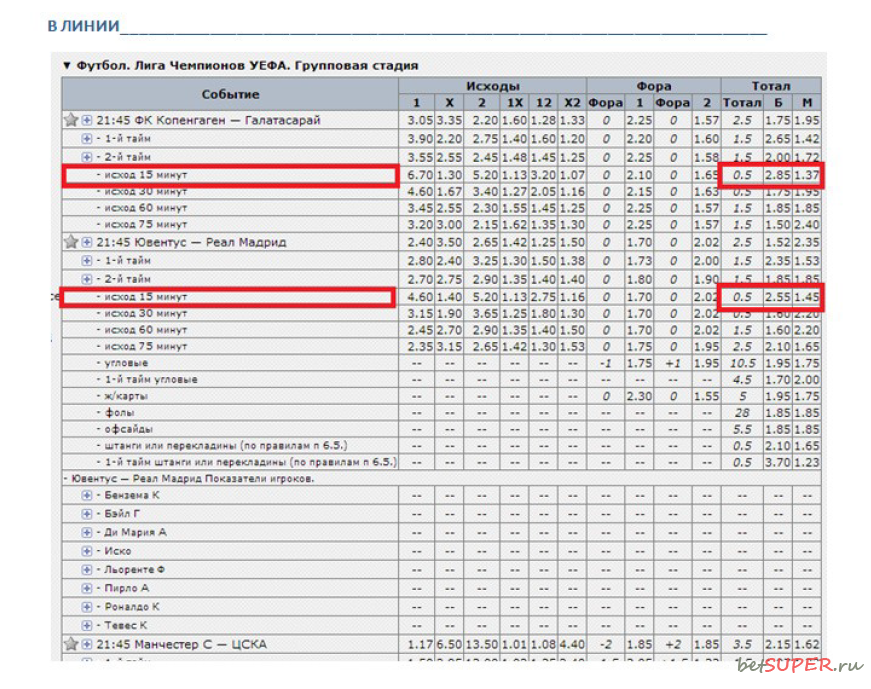This screenshot has width=871, height=689.
Task: Pick under odds 1.23 on 1-й тайм штанги
Action: [x=807, y=462]
